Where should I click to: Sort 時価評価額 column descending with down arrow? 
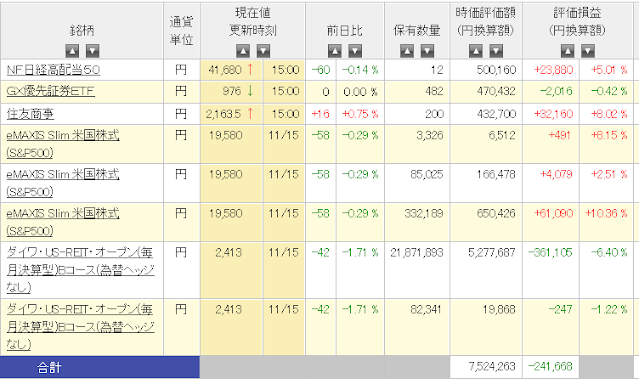496,51
